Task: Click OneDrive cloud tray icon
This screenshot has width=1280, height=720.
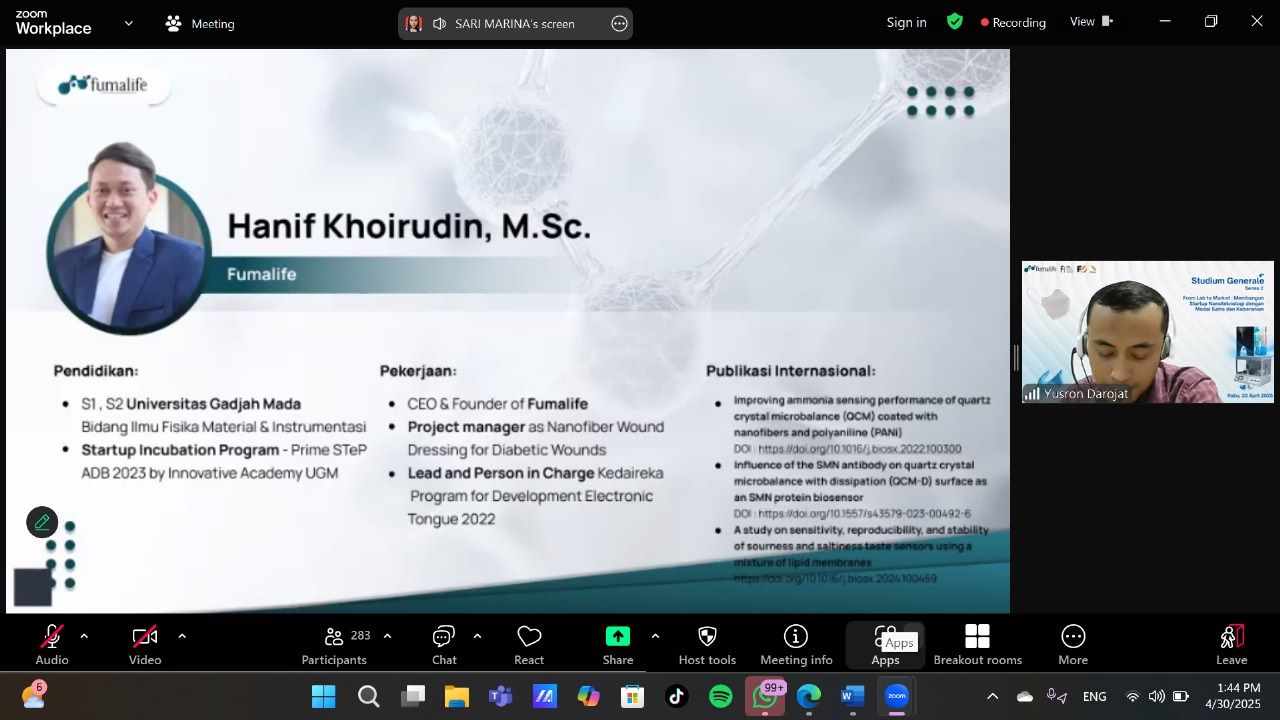Action: tap(1025, 697)
